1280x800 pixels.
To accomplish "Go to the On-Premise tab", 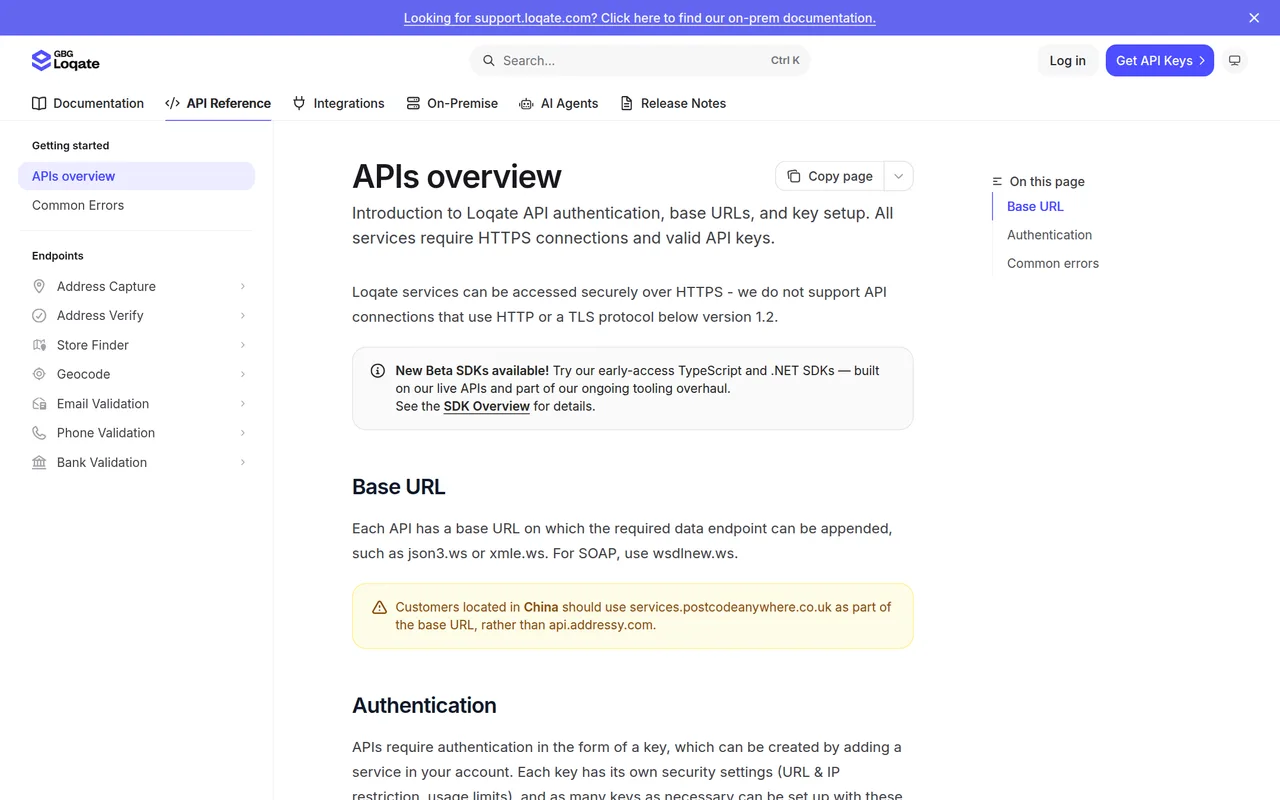I will coord(452,103).
